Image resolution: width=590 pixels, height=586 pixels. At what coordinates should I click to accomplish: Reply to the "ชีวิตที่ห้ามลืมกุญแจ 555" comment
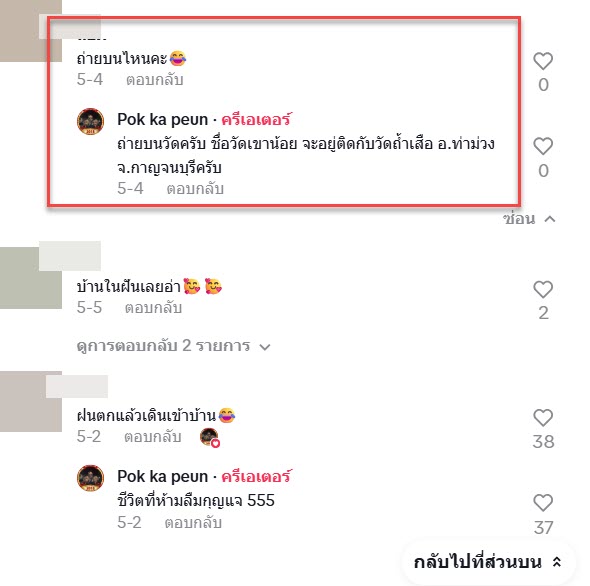tap(193, 523)
